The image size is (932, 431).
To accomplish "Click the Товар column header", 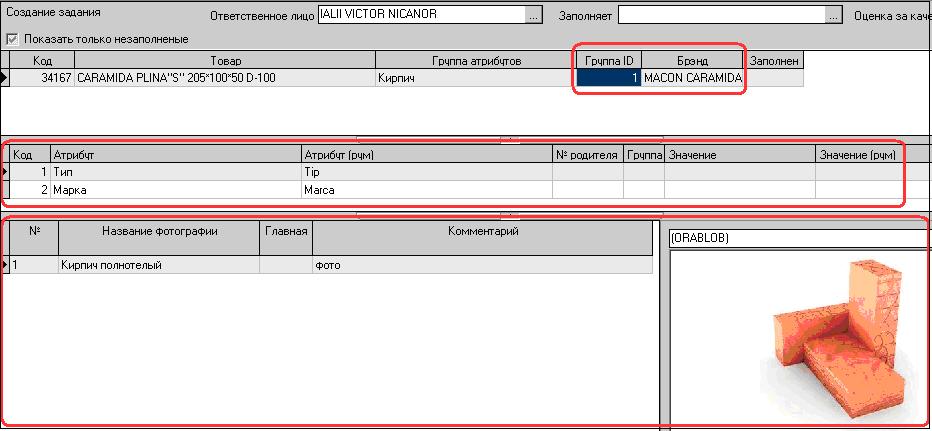I will tap(225, 61).
